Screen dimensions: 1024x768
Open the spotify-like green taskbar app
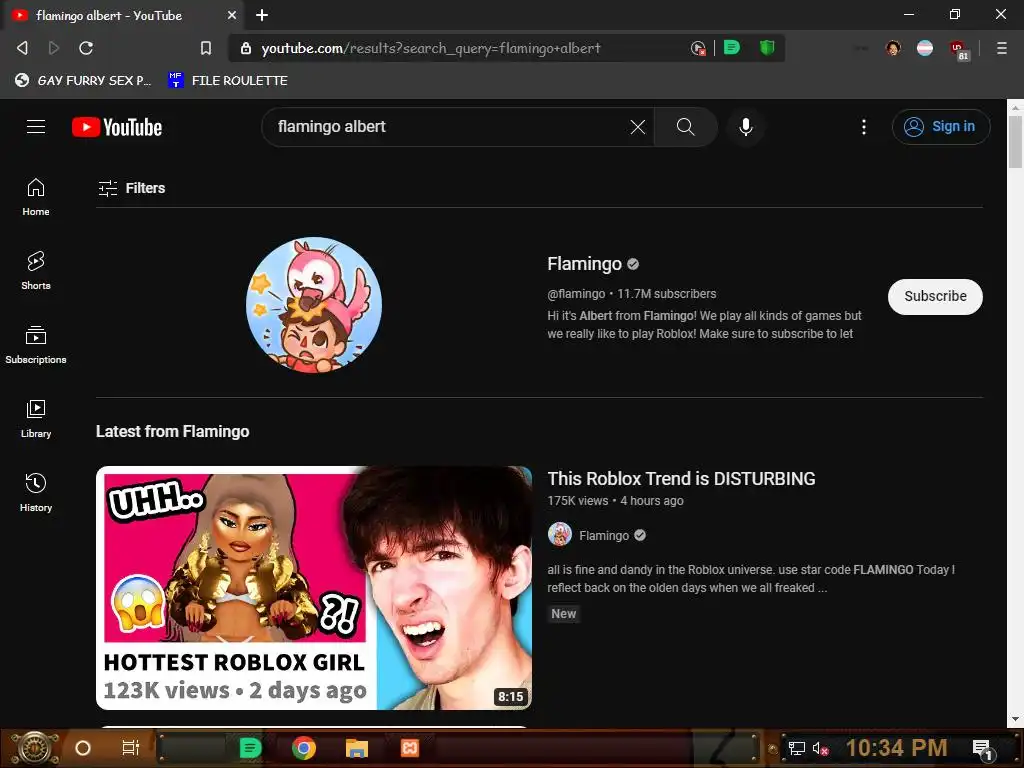point(250,748)
